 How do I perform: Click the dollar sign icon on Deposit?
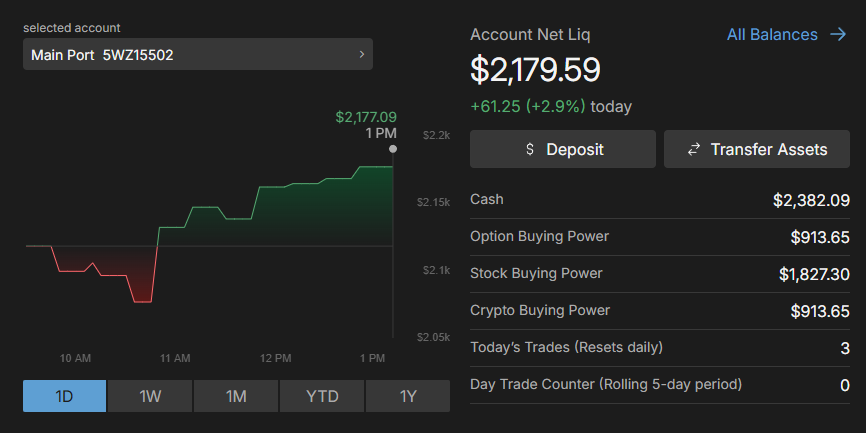click(x=530, y=150)
